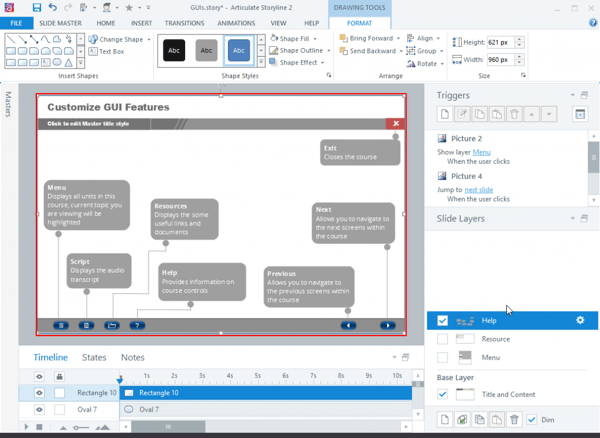600x438 pixels.
Task: Lock Oval 7 checkbox in timeline
Action: coord(59,410)
